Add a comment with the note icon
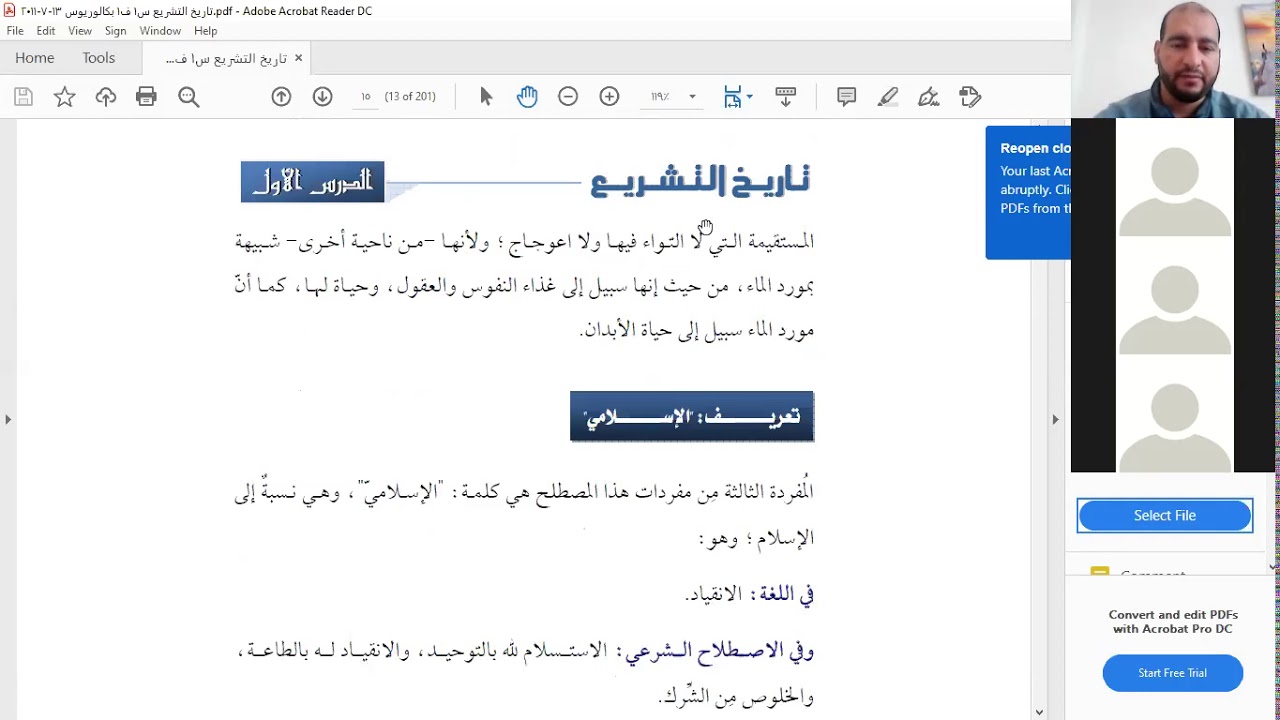Image resolution: width=1280 pixels, height=720 pixels. (x=847, y=97)
